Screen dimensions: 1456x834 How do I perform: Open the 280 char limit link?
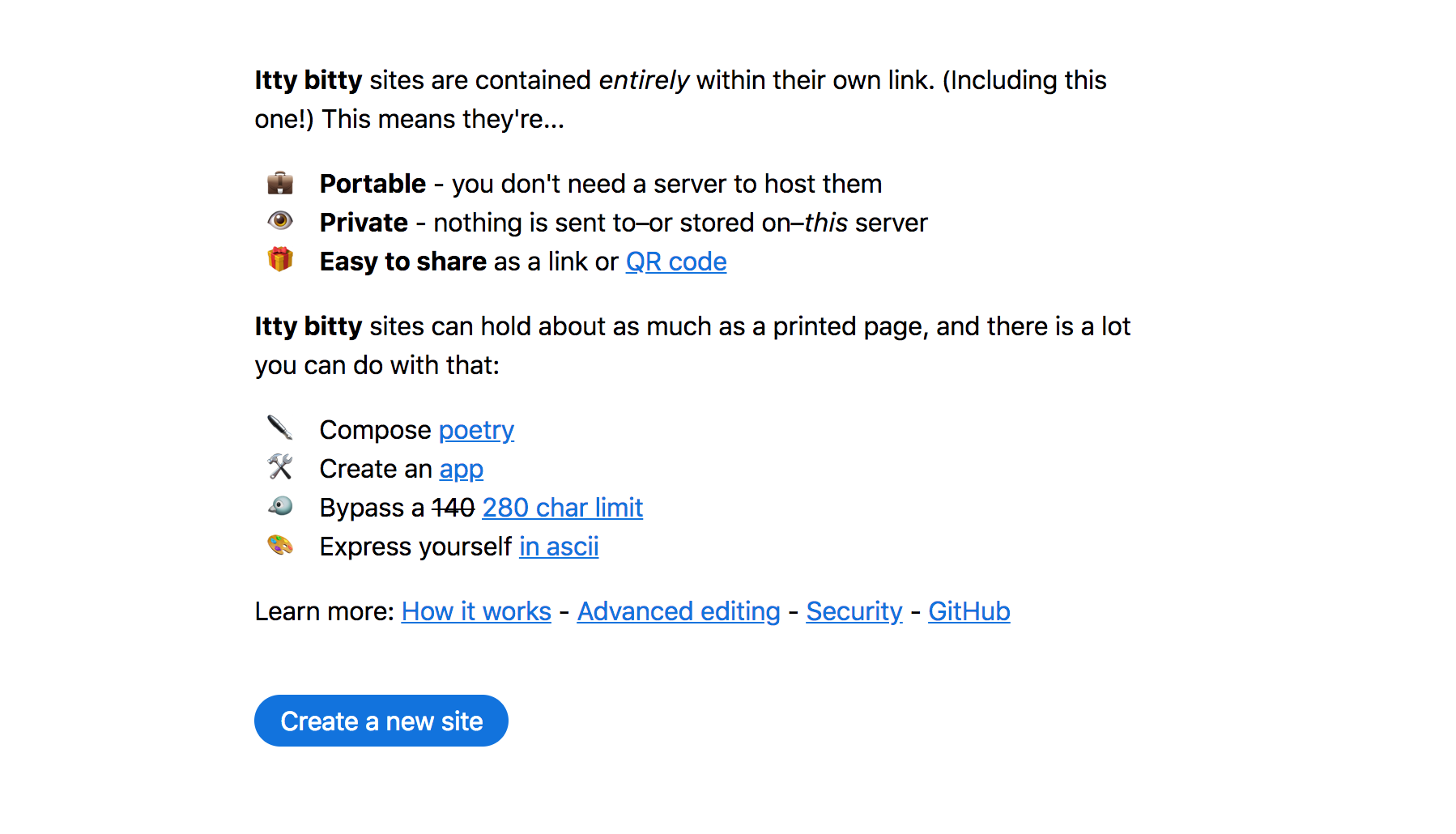click(x=563, y=508)
